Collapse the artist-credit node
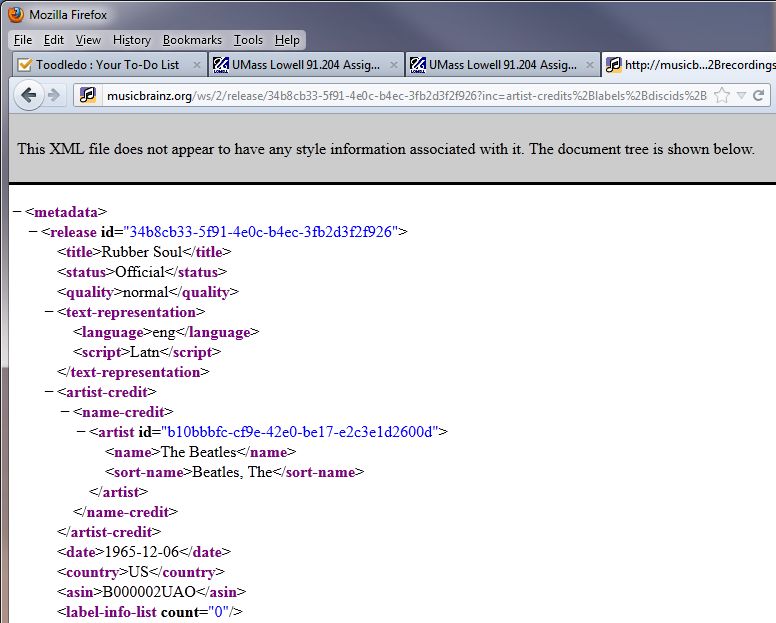 tap(49, 391)
